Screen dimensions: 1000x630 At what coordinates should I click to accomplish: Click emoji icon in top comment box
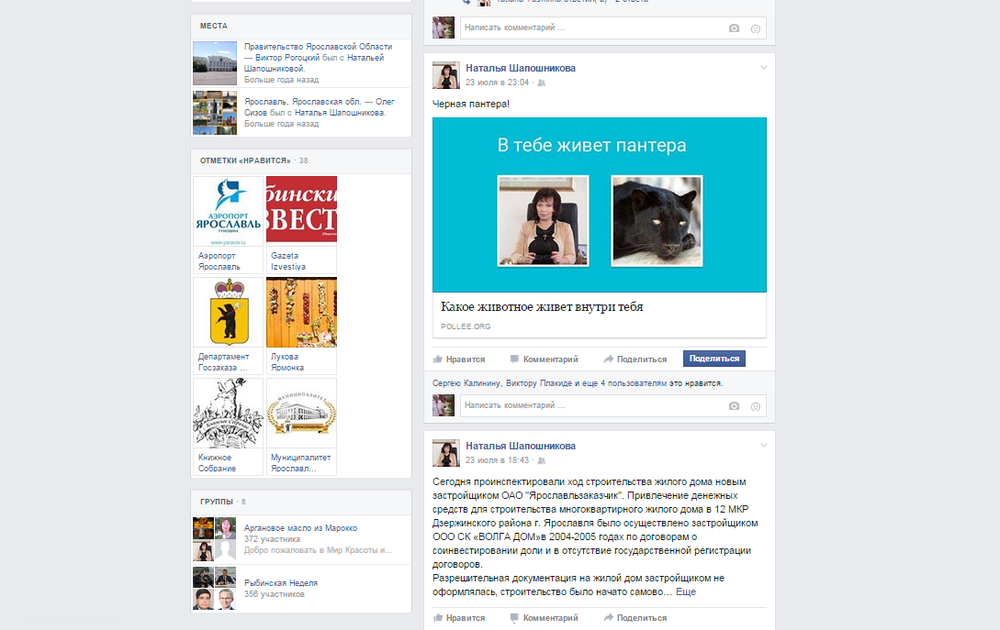pyautogui.click(x=755, y=28)
